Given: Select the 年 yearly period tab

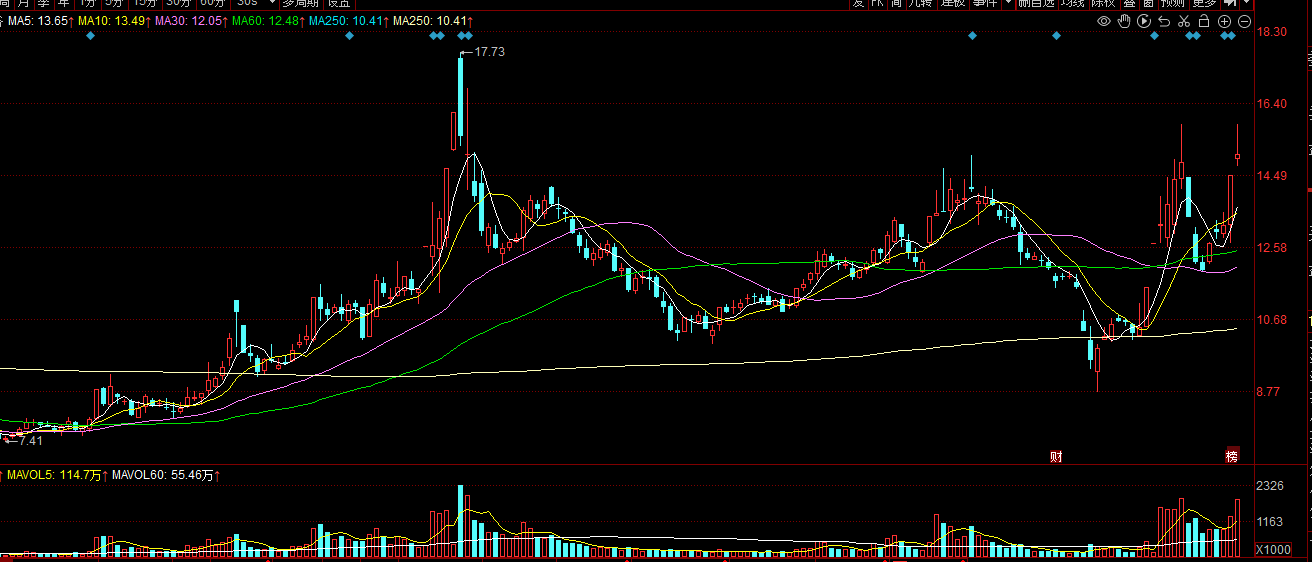Looking at the screenshot, I should pos(63,4).
